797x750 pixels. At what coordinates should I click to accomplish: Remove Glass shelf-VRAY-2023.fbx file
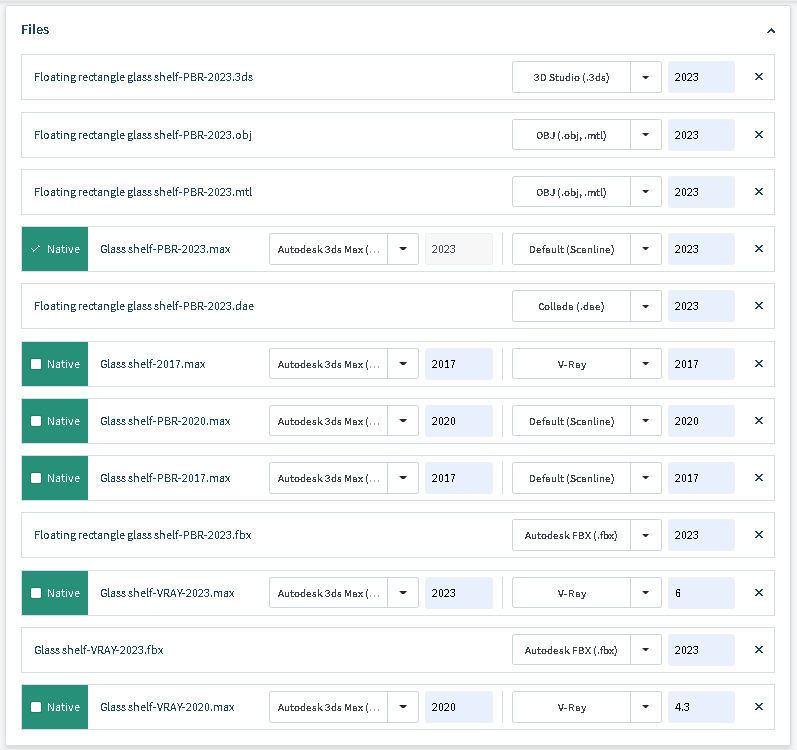click(758, 650)
